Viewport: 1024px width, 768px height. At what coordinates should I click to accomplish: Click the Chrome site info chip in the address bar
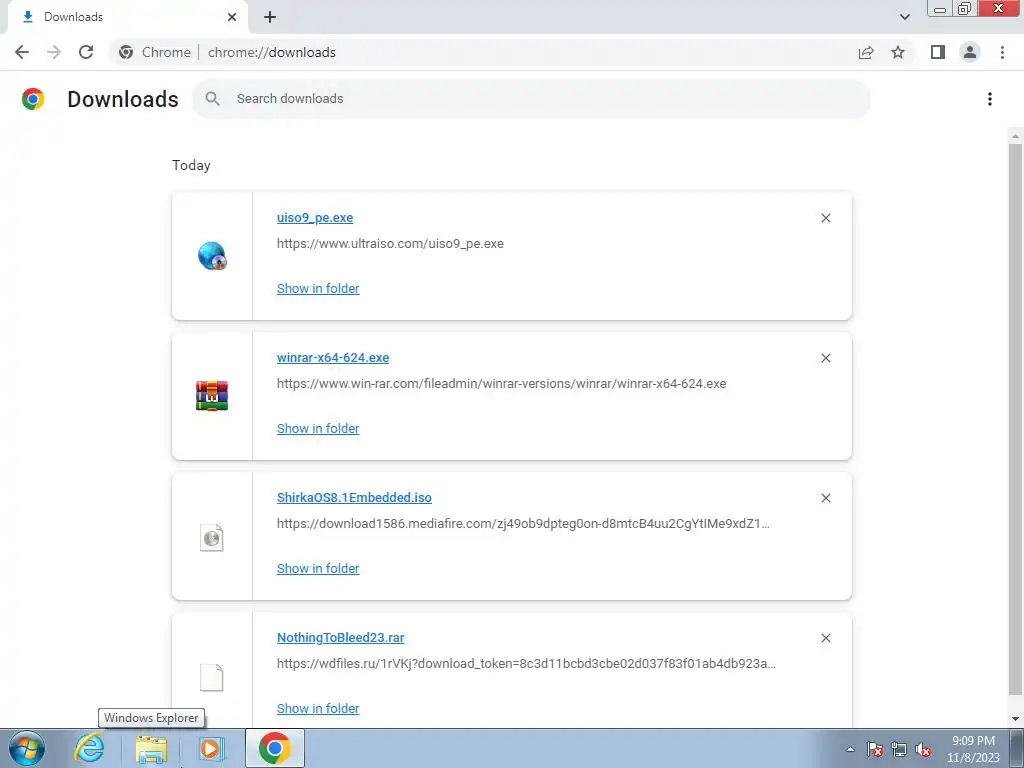(156, 52)
